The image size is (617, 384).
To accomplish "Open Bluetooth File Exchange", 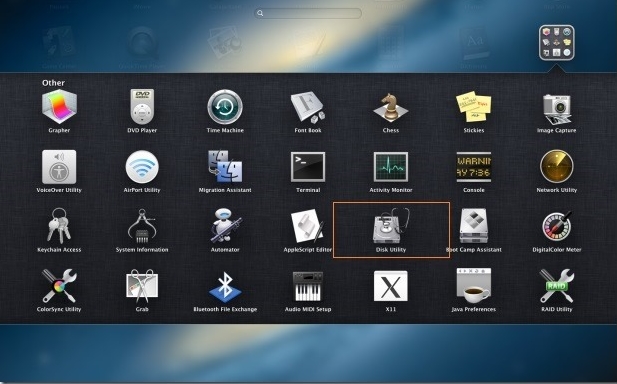I will (x=225, y=287).
